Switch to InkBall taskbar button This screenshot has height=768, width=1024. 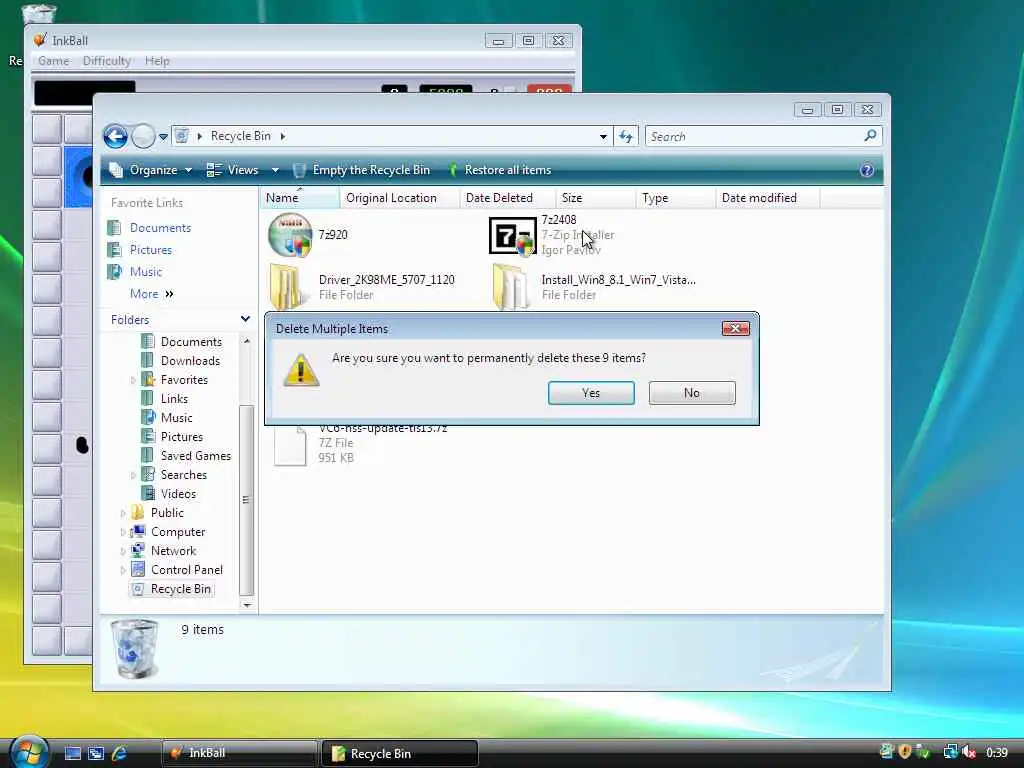(240, 753)
